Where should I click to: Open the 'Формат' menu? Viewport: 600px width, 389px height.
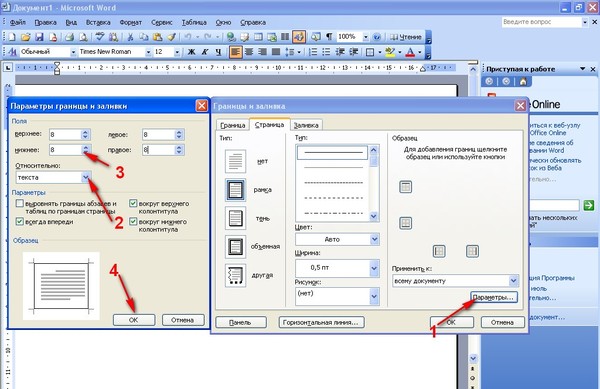pos(130,23)
